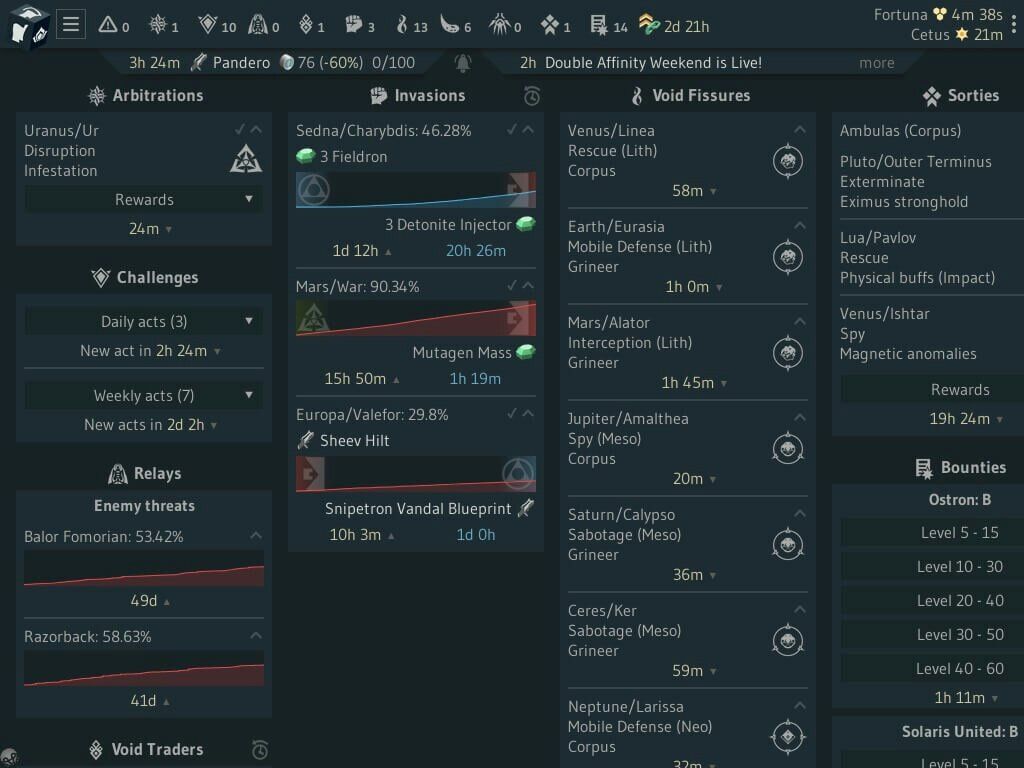
Task: Mark Sedna/Charybdis invasion as done checkmark
Action: coord(511,129)
